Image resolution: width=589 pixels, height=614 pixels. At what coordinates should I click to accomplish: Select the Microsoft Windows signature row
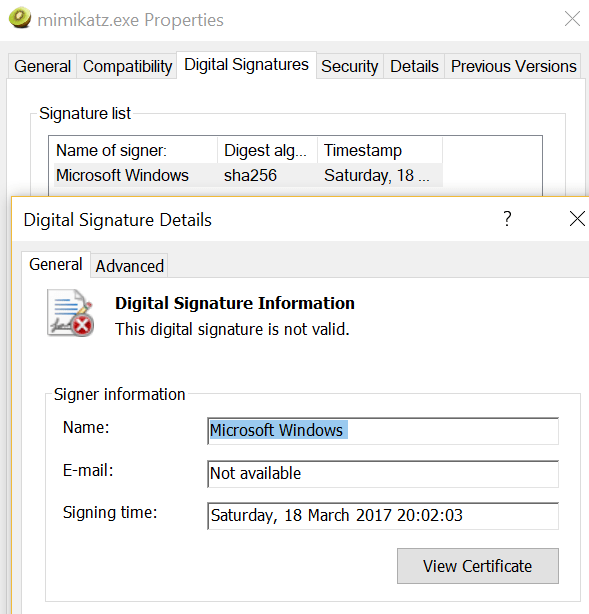(x=248, y=175)
